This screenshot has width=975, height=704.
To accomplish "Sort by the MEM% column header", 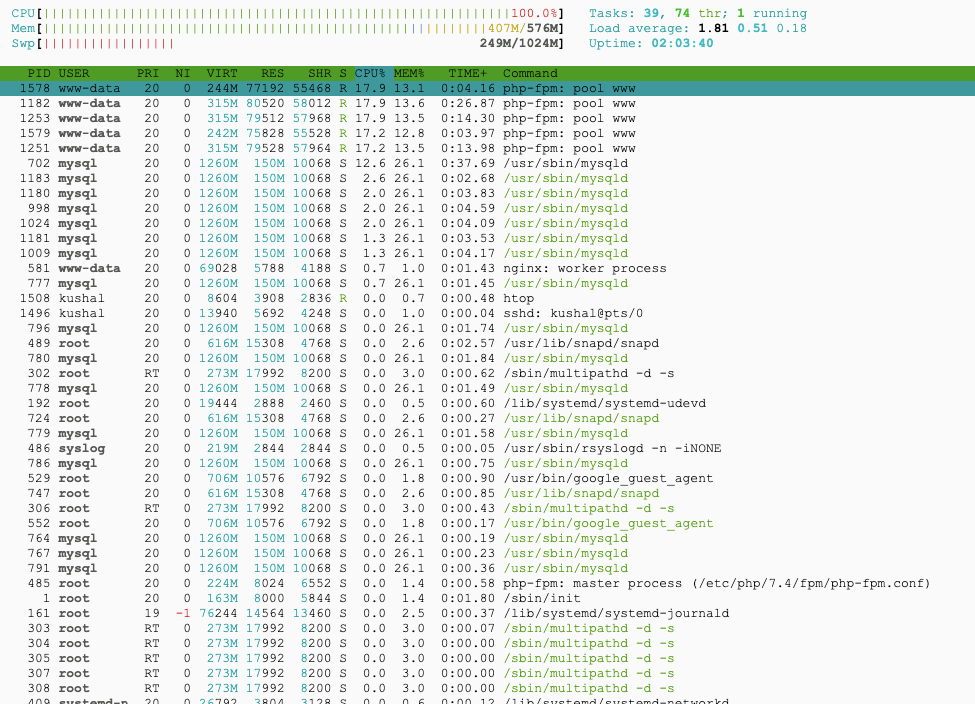I will point(409,73).
